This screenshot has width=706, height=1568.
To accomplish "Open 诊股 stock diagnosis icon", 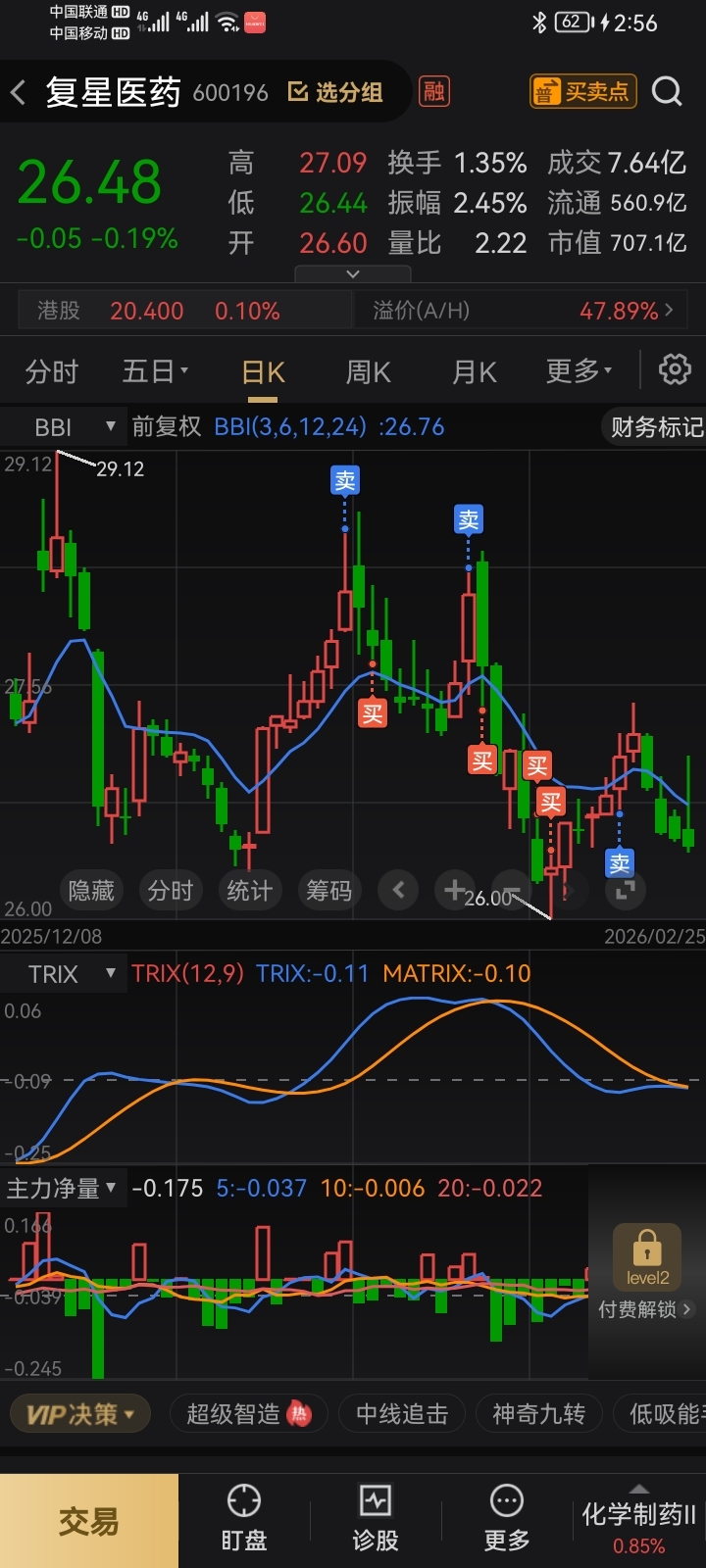I will 376,1519.
